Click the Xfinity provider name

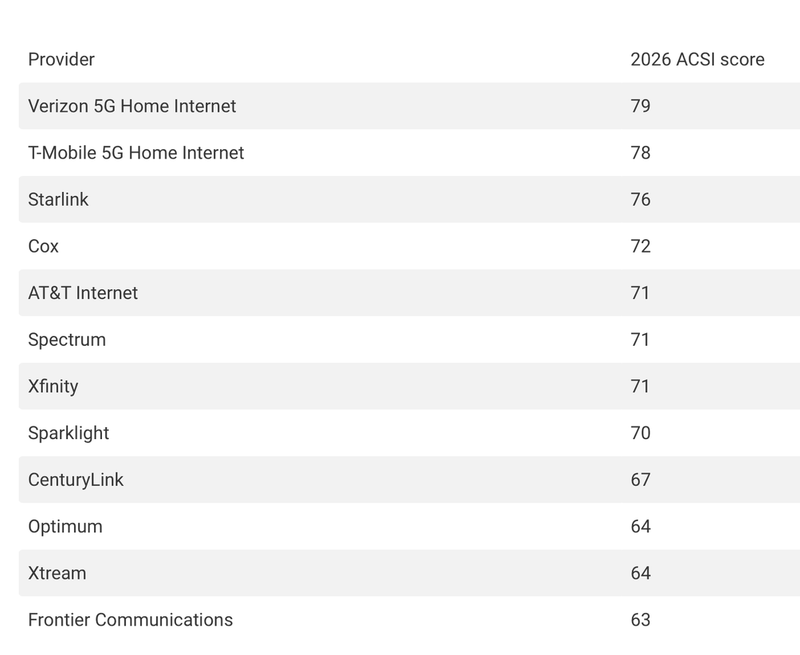coord(53,387)
